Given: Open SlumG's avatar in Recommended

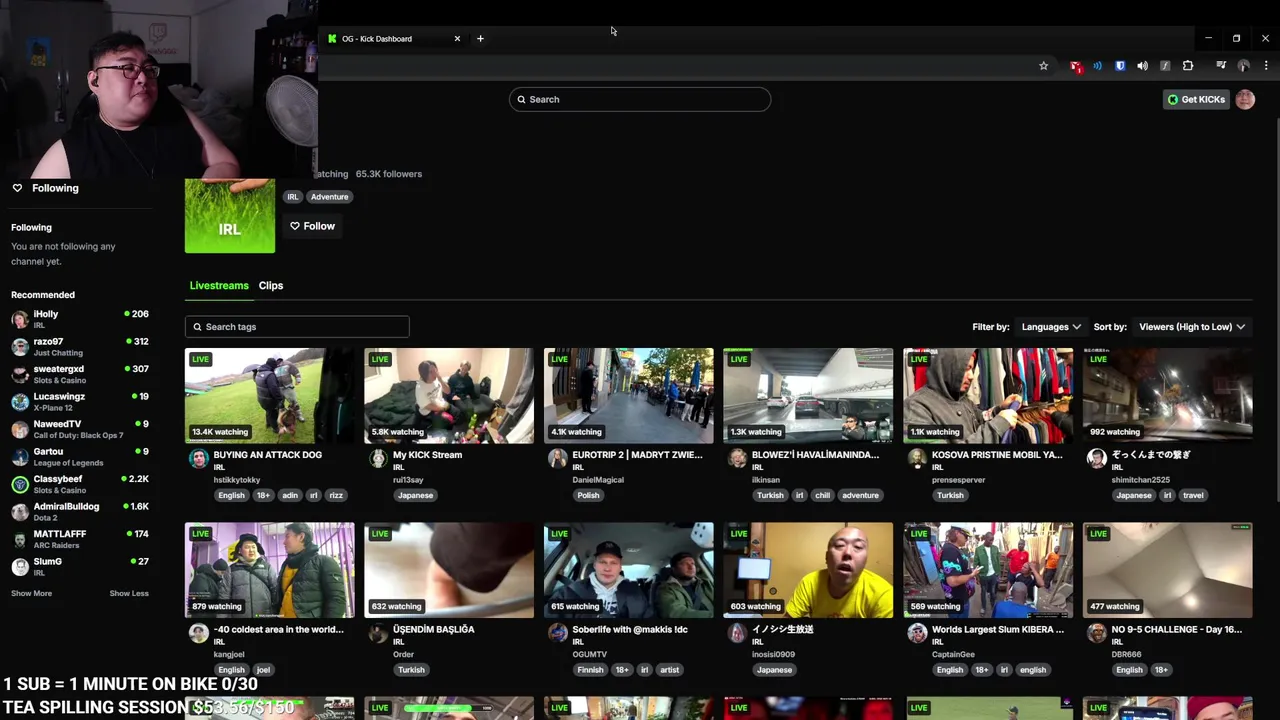Looking at the screenshot, I should [20, 567].
